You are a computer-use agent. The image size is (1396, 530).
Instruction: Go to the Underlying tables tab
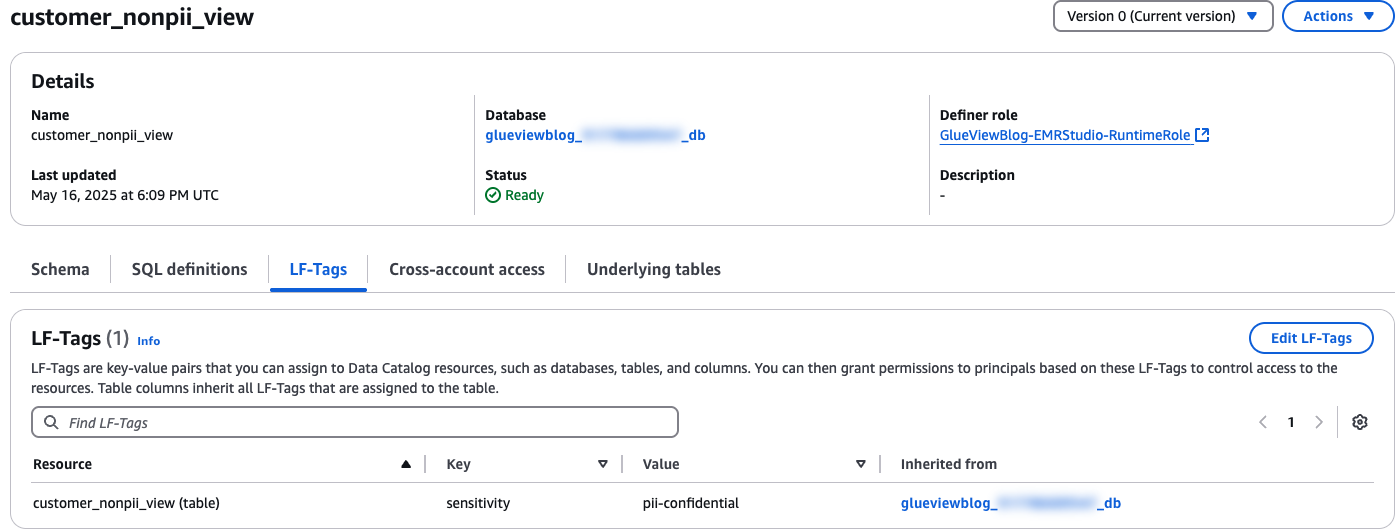point(653,269)
